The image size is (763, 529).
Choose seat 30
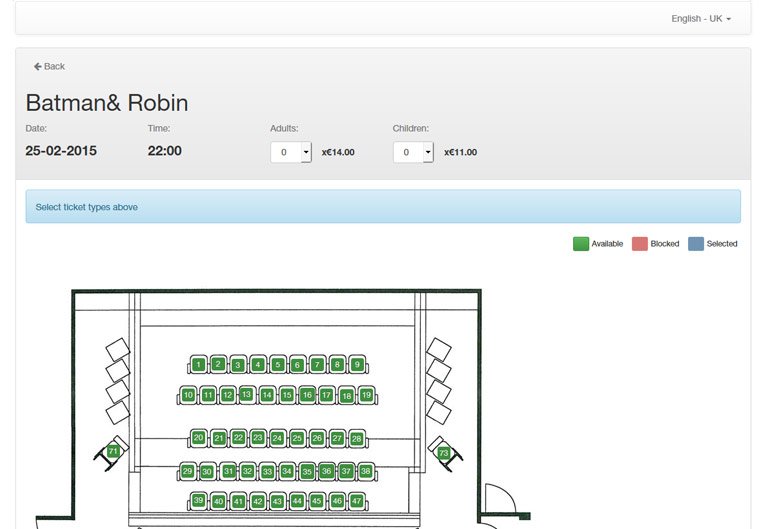(x=207, y=472)
